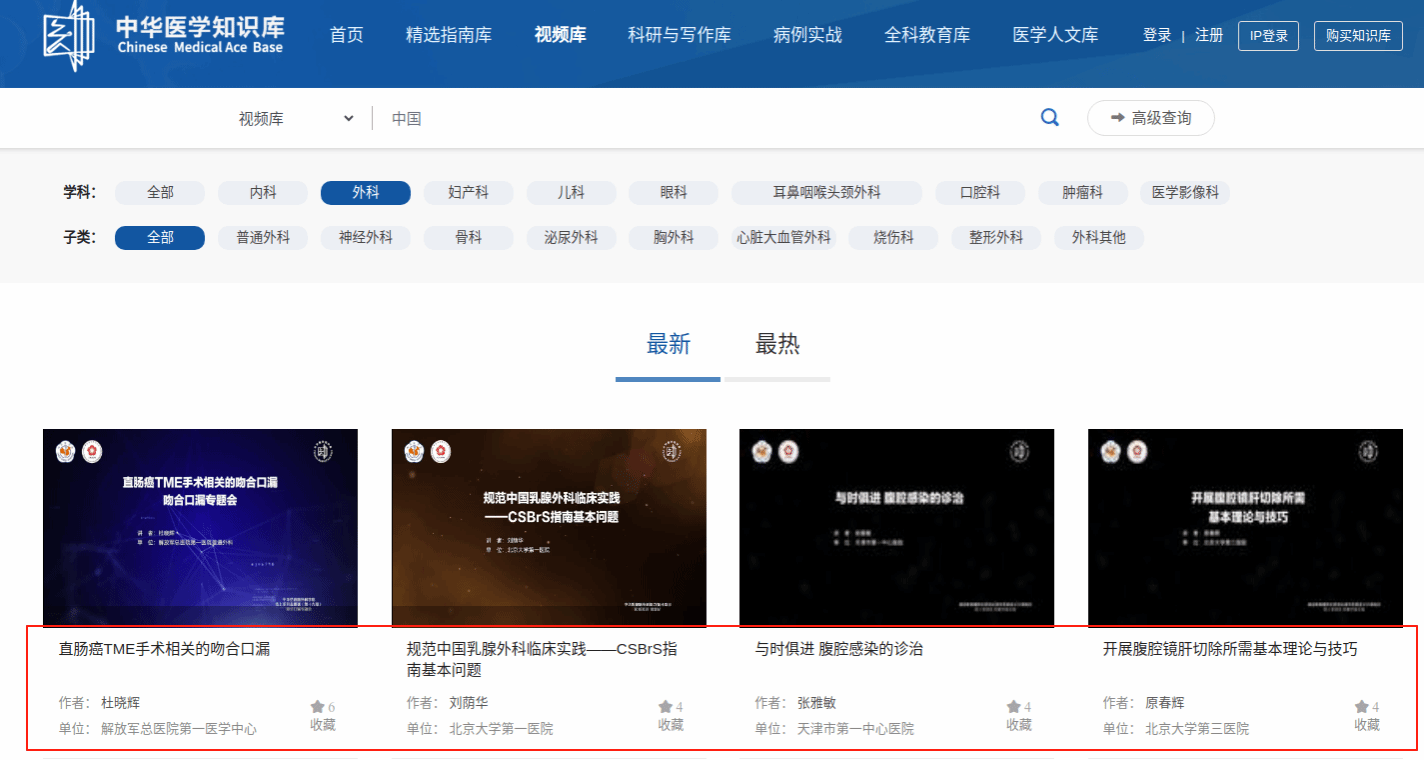
Task: Select the 内科 discipline filter
Action: click(x=263, y=193)
